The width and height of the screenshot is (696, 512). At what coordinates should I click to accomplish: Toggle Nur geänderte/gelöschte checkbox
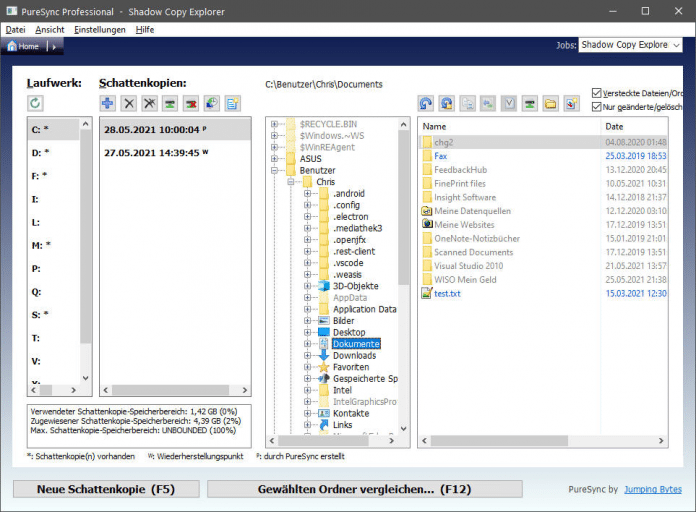[597, 107]
